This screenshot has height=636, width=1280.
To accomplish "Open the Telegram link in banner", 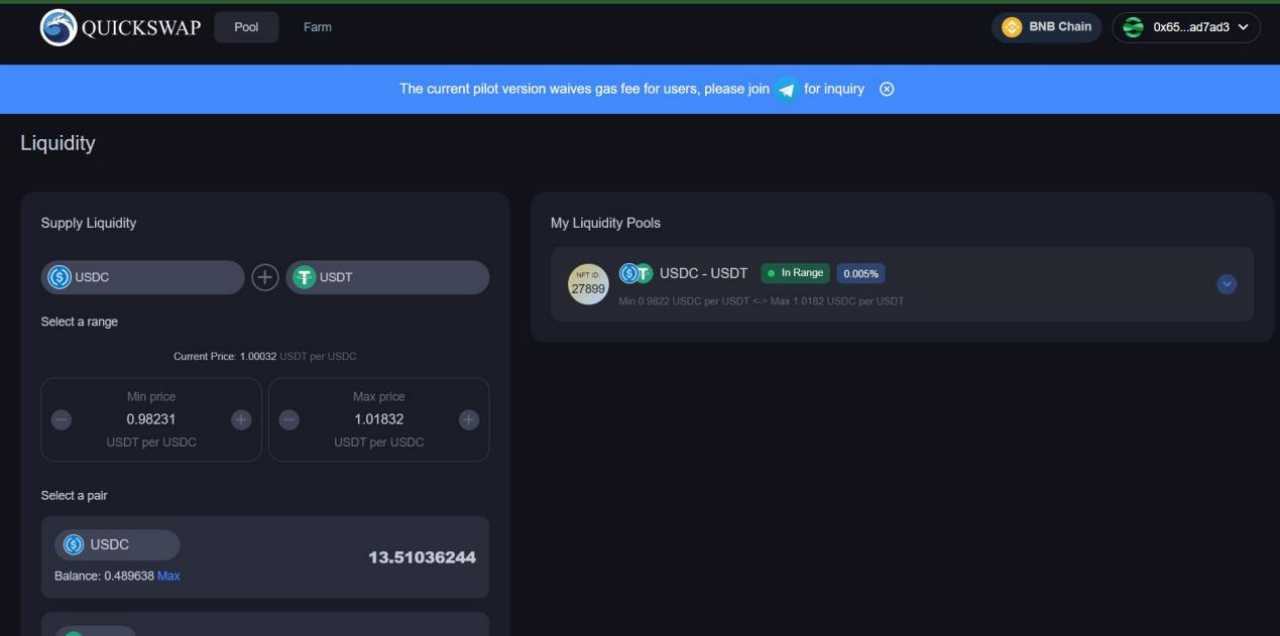I will pos(787,89).
